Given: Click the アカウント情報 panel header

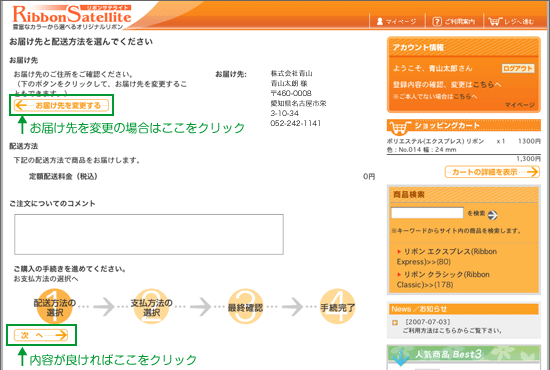Looking at the screenshot, I should (x=464, y=47).
